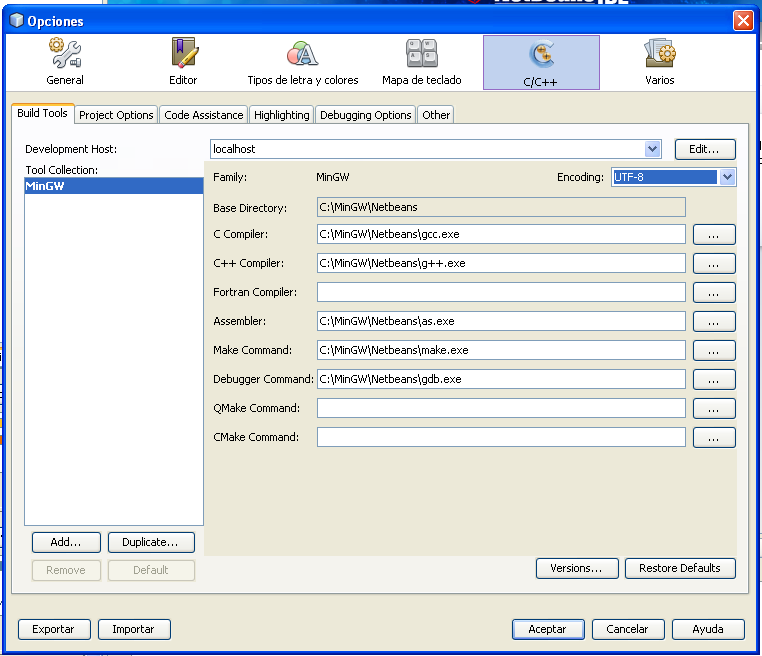
Task: Open Mapa de teclado category
Action: pyautogui.click(x=421, y=63)
